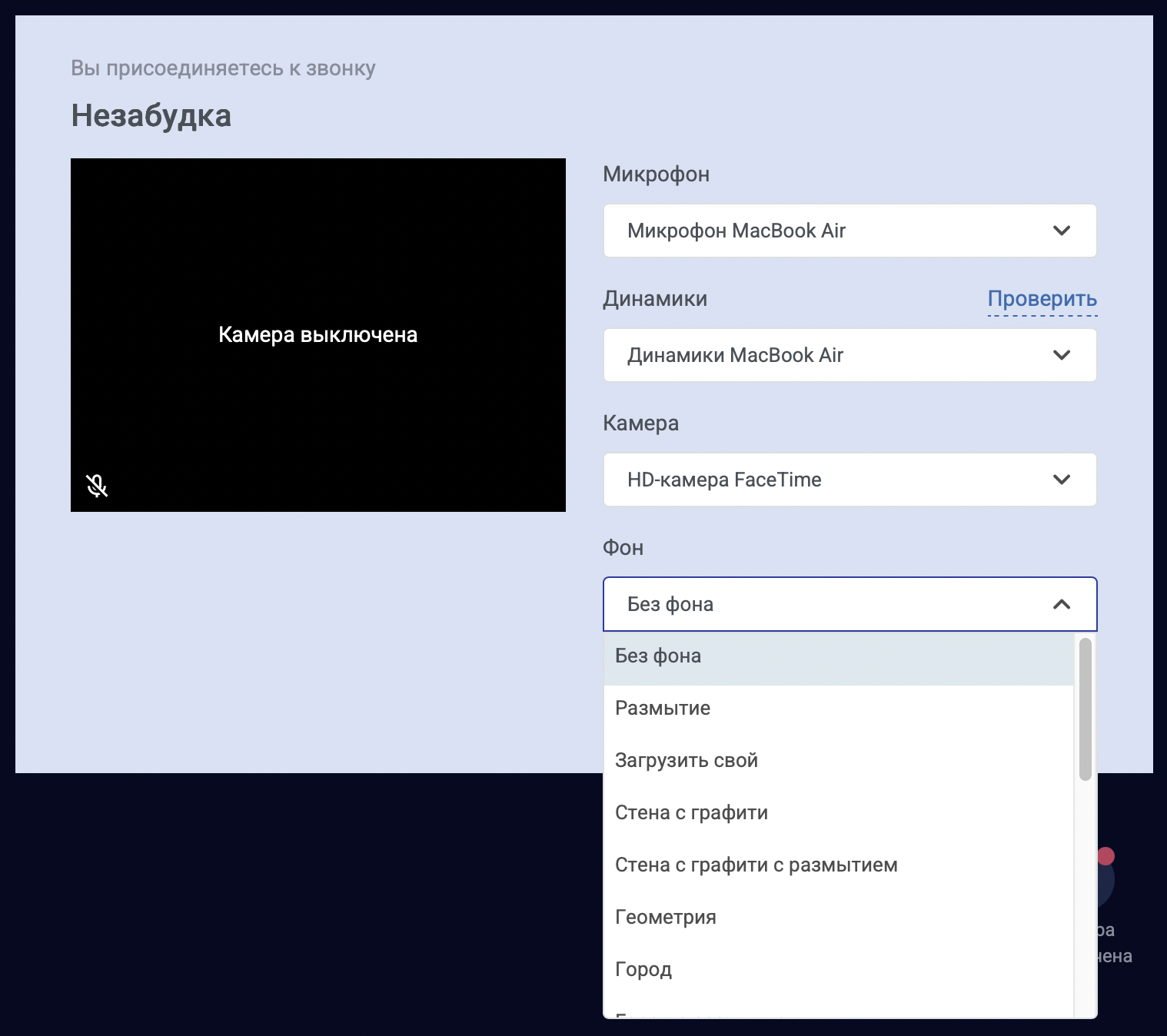Click the chevron arrow in the Динамики field
The image size is (1167, 1036).
point(1061,355)
